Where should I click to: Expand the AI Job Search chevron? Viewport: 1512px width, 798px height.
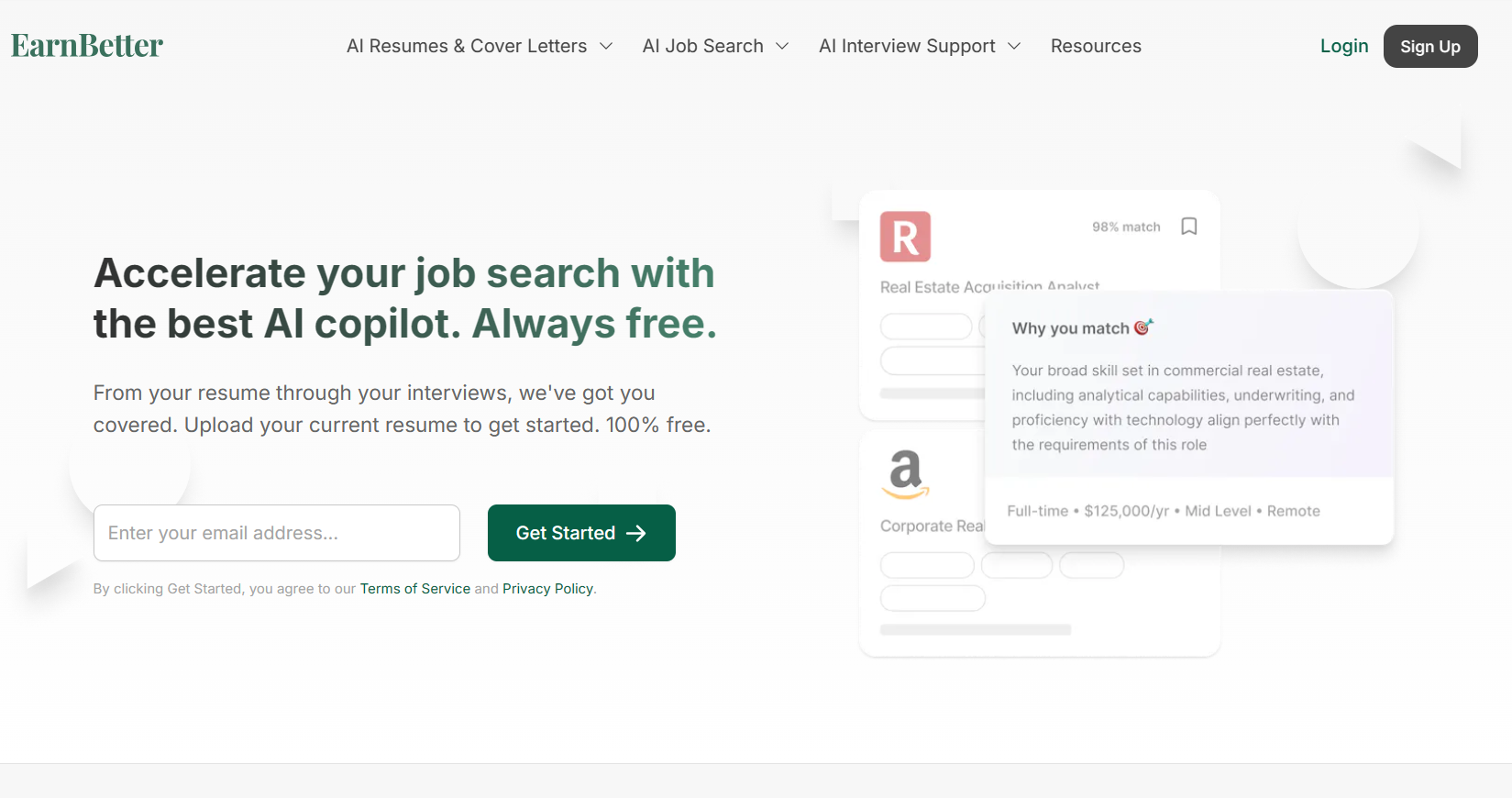click(782, 46)
